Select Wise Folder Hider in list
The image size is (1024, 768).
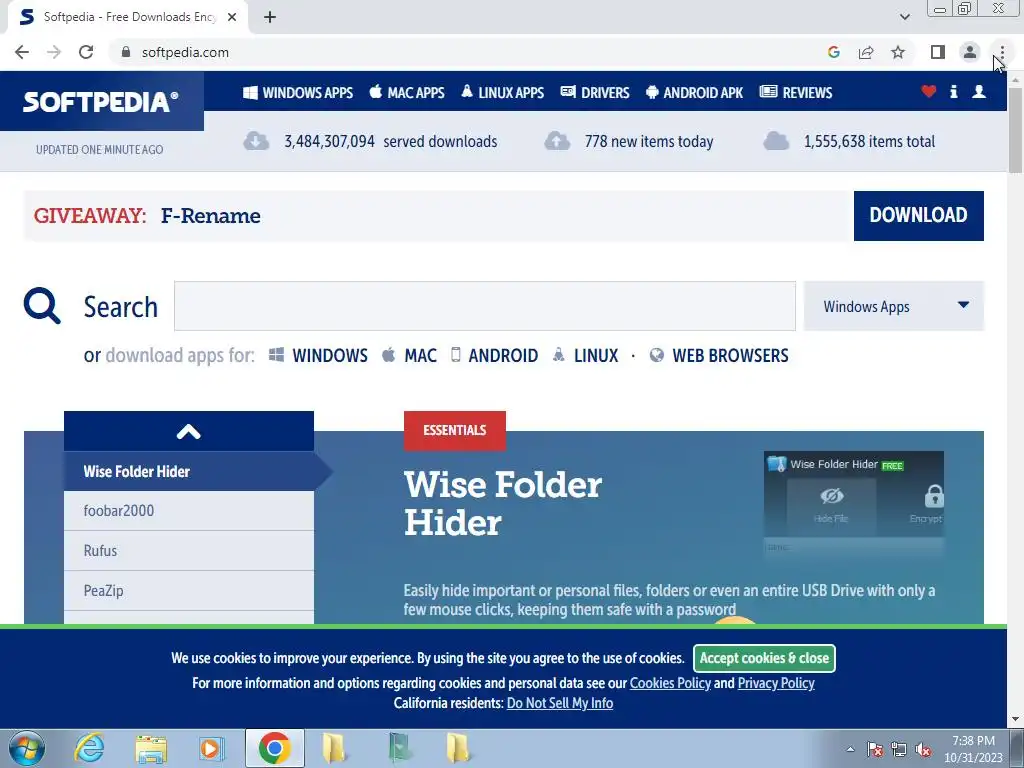coord(189,472)
